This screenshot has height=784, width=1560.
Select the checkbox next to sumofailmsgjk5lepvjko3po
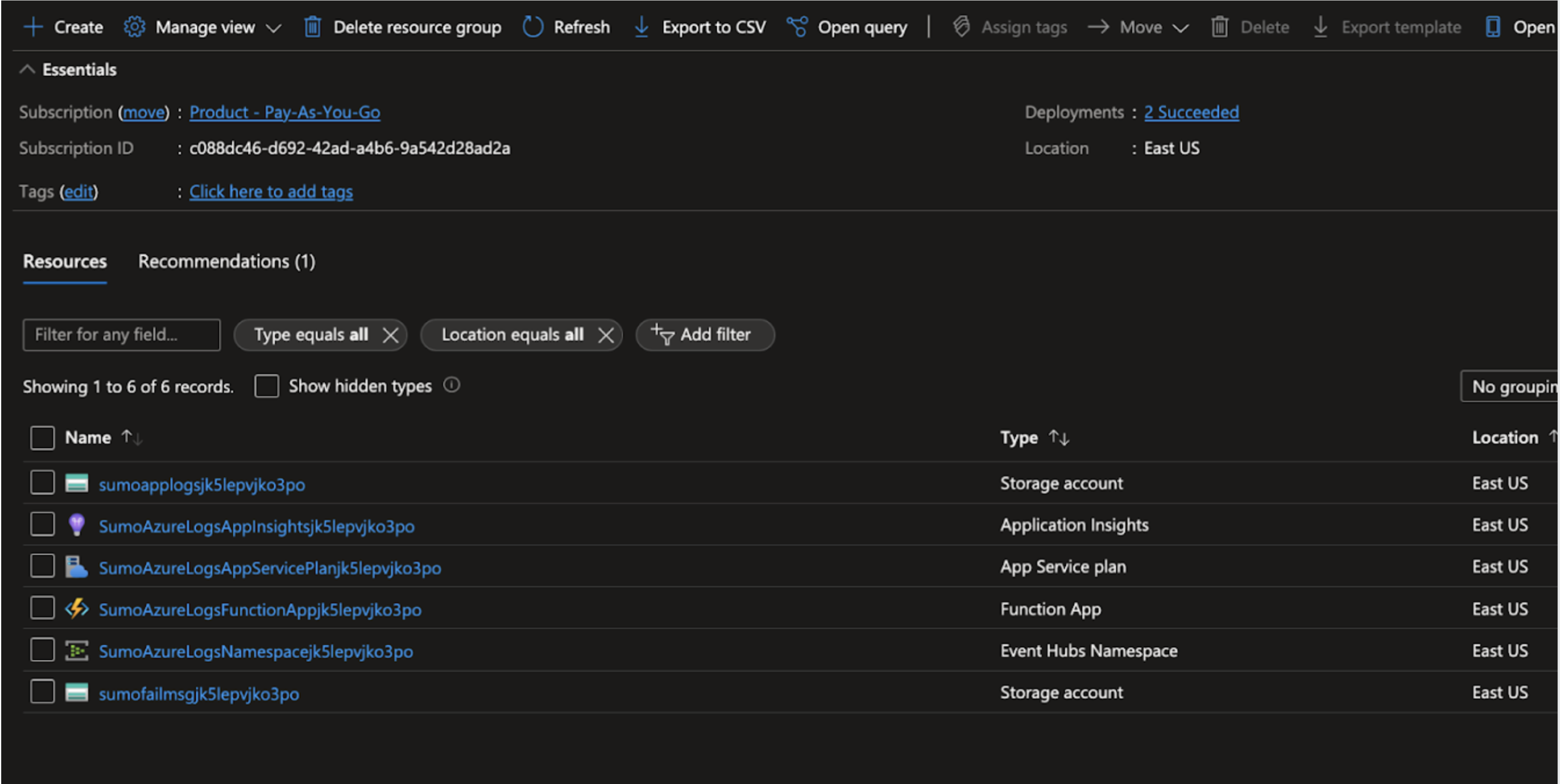[x=42, y=692]
